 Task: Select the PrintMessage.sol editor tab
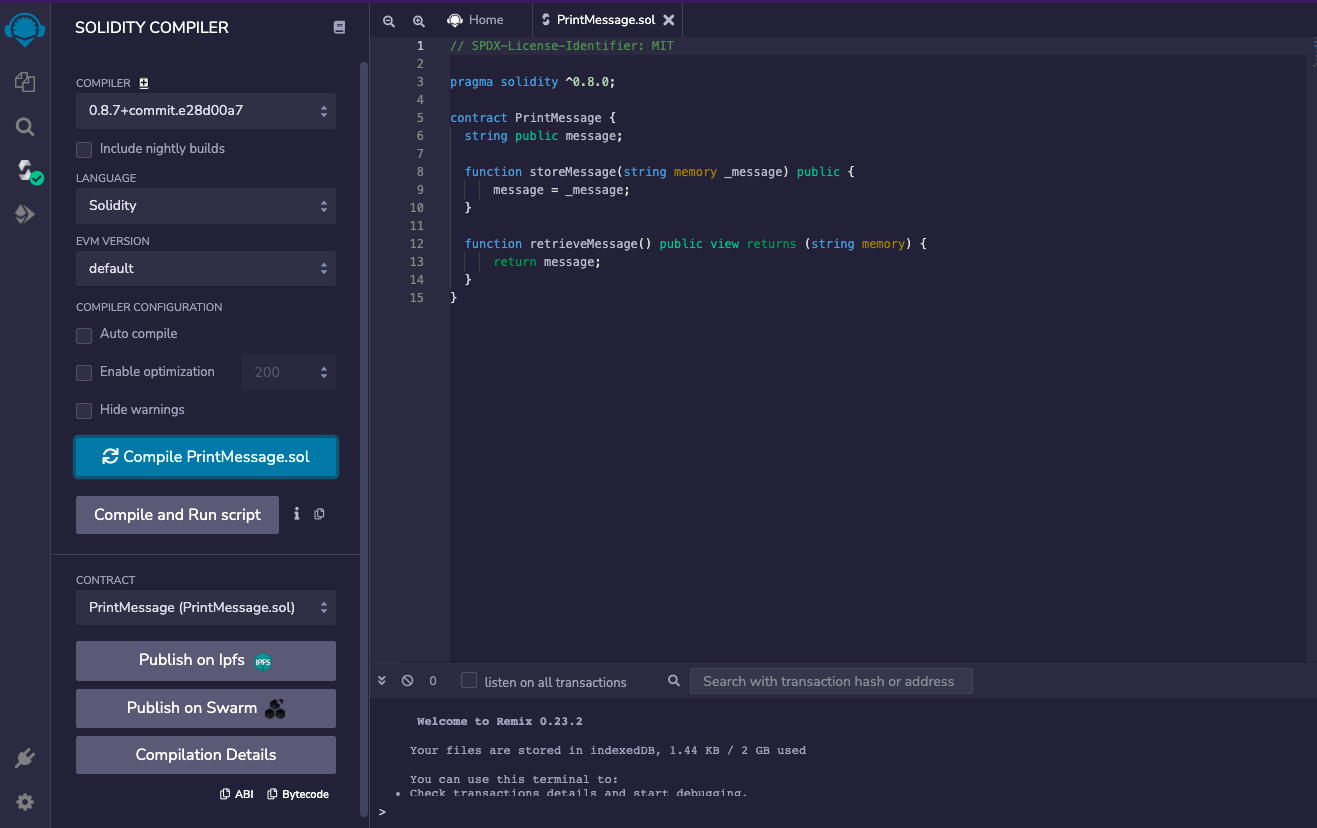pos(606,20)
